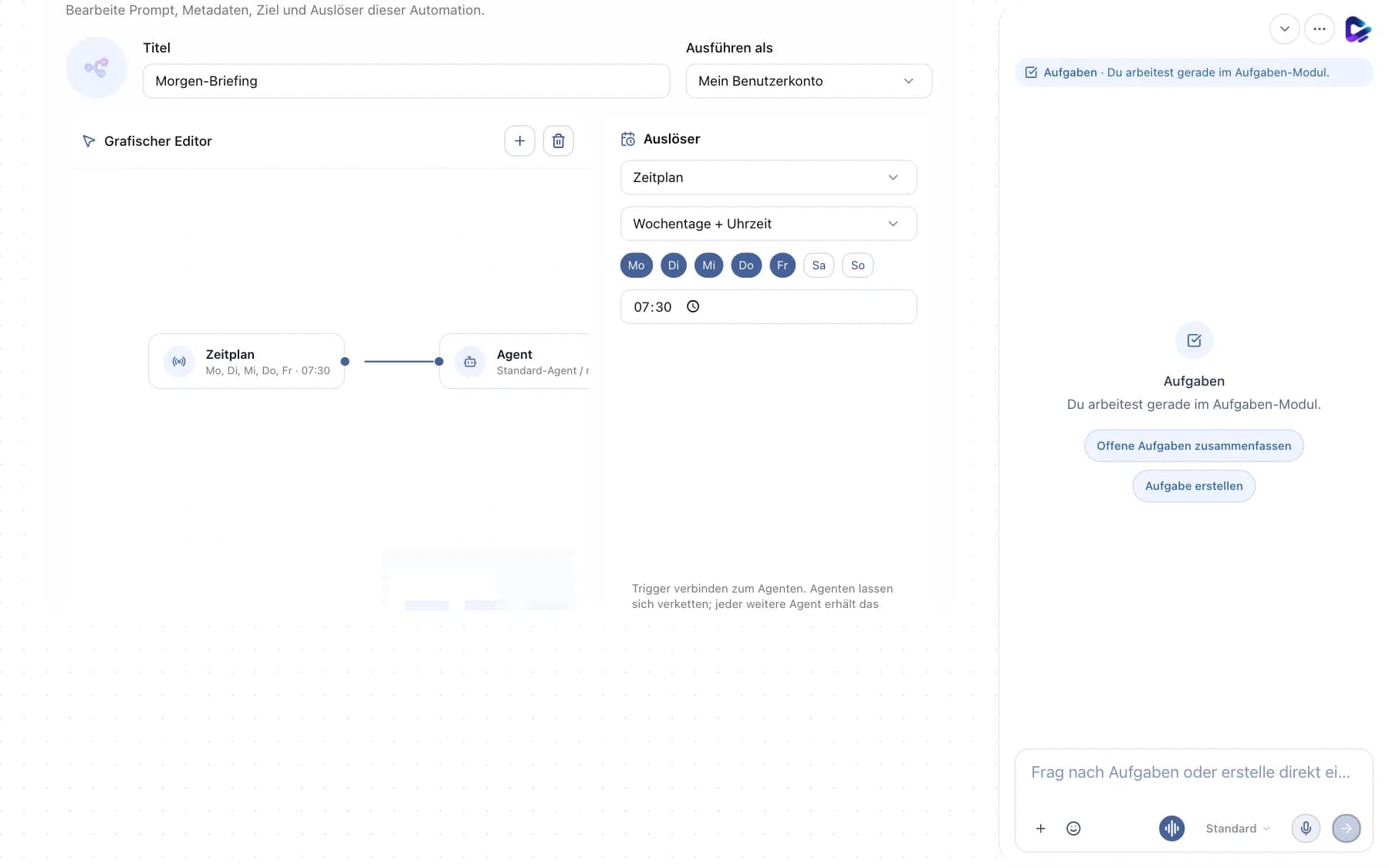Click Aufgabe erstellen suggestion
Viewport: 1389px width, 868px height.
pyautogui.click(x=1194, y=486)
